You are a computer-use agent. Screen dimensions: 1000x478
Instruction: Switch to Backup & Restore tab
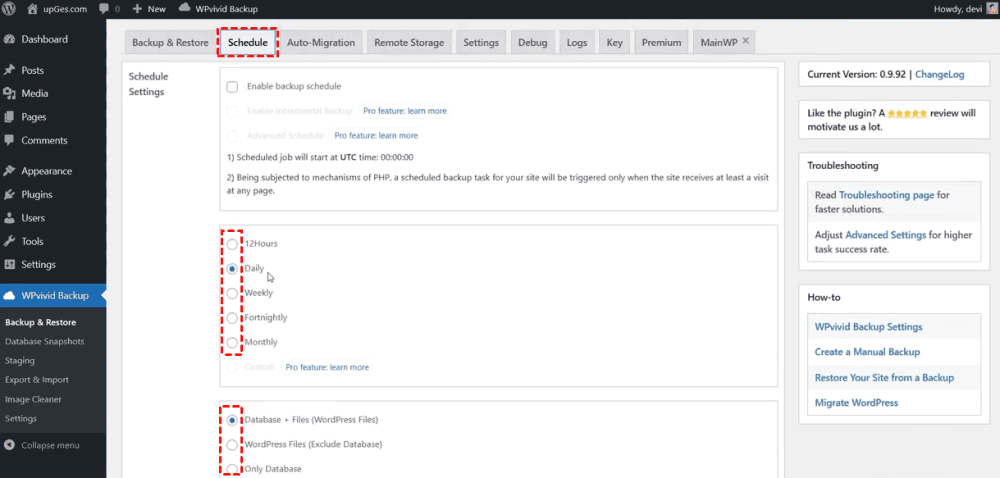coord(170,43)
